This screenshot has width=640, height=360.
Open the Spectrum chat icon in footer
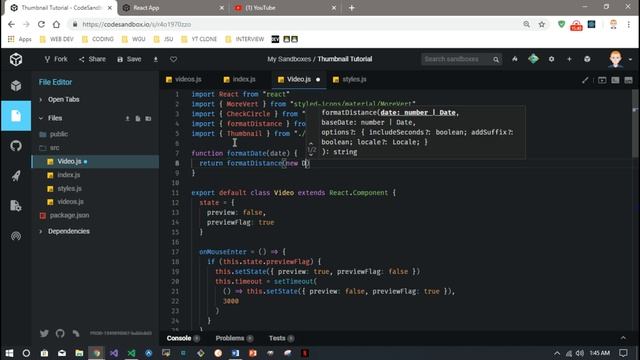tap(76, 333)
